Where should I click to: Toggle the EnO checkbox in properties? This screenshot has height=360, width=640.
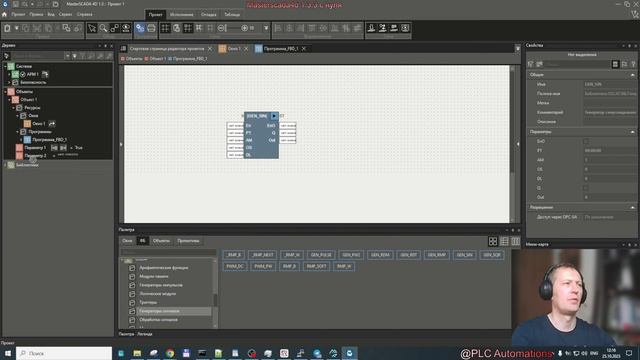586,141
